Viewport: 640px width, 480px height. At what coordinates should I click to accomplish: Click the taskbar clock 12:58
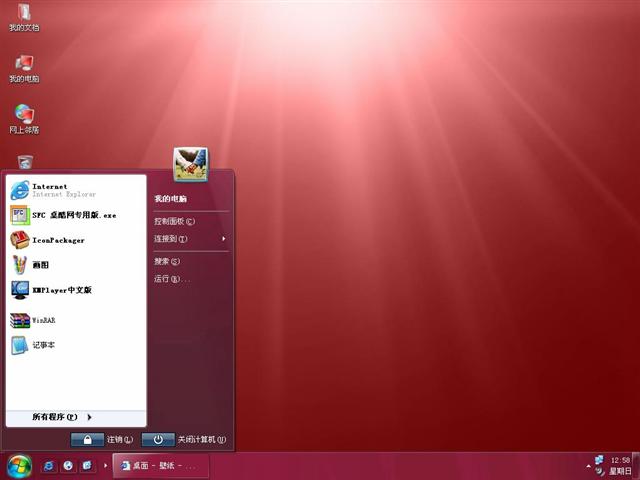[x=620, y=460]
